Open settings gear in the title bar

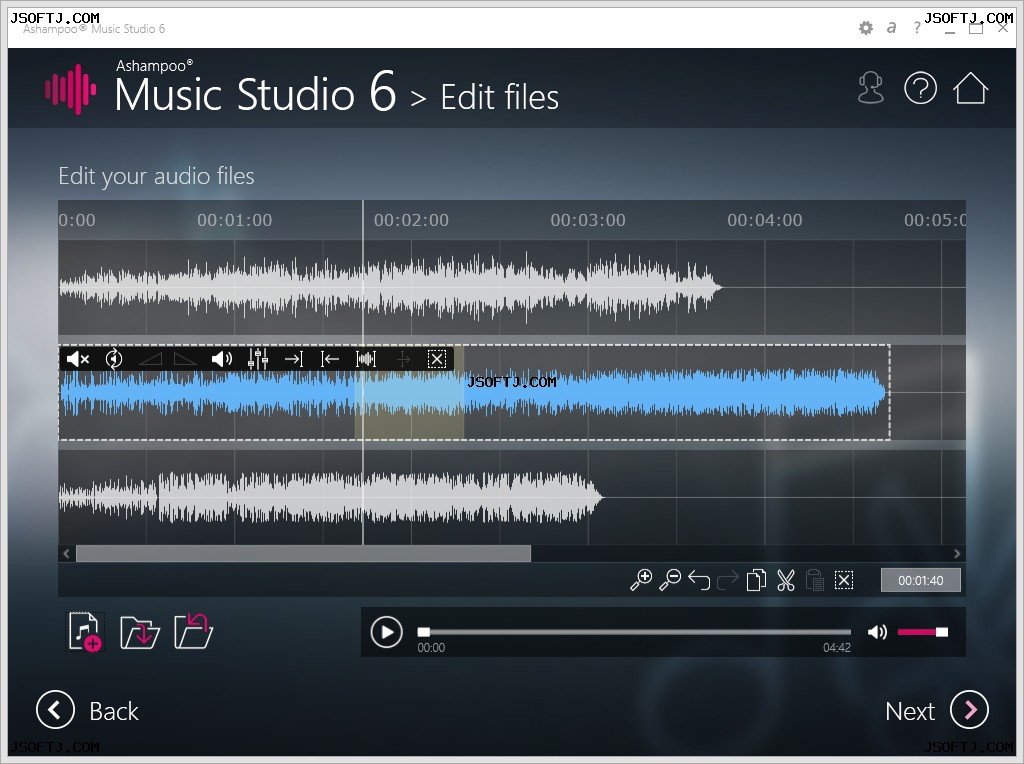coord(865,28)
